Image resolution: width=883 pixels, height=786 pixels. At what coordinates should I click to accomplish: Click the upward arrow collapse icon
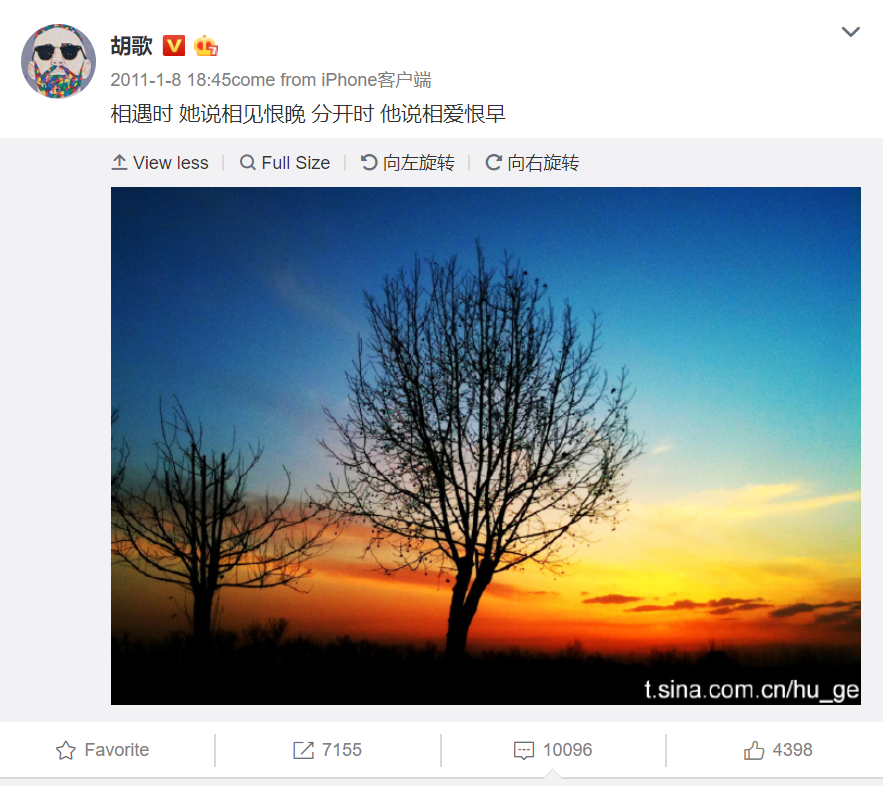[x=119, y=162]
